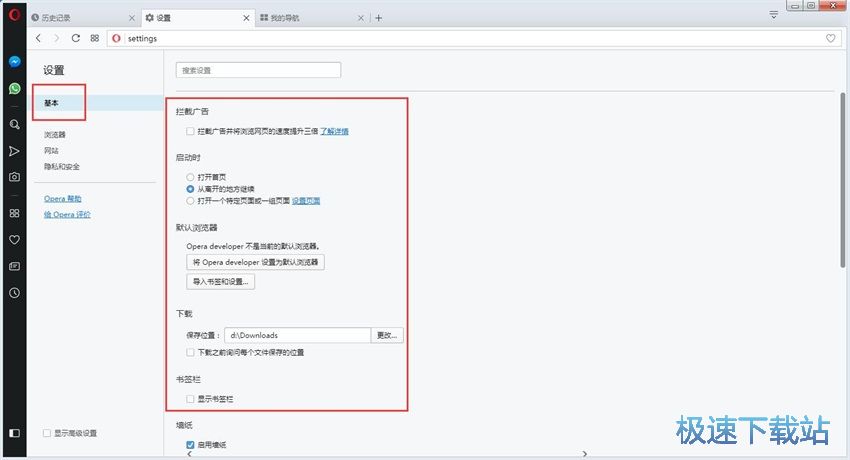
Task: Focus the 搜索设置 search field
Action: [x=259, y=70]
